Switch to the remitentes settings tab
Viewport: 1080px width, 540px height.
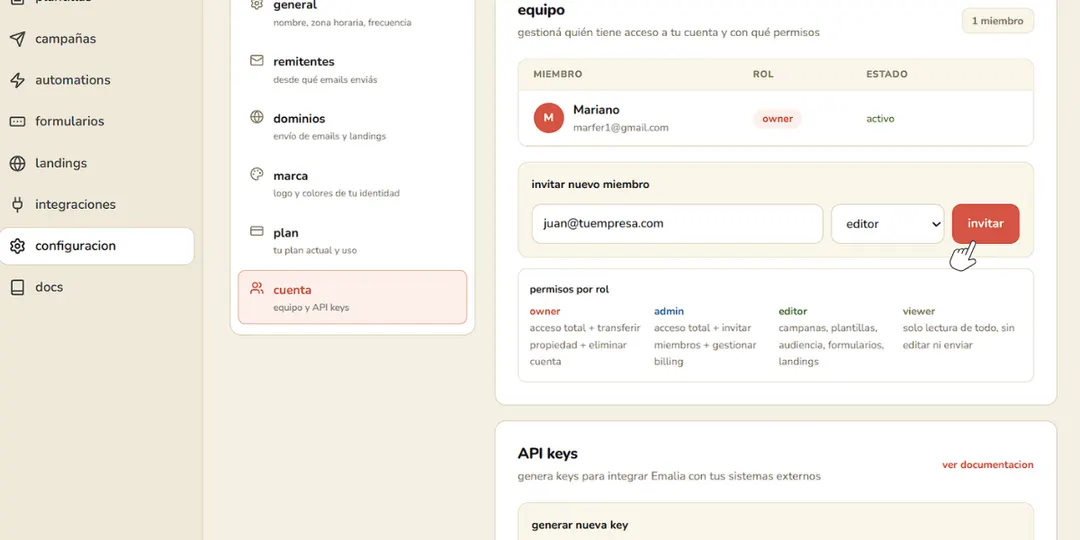click(x=352, y=69)
